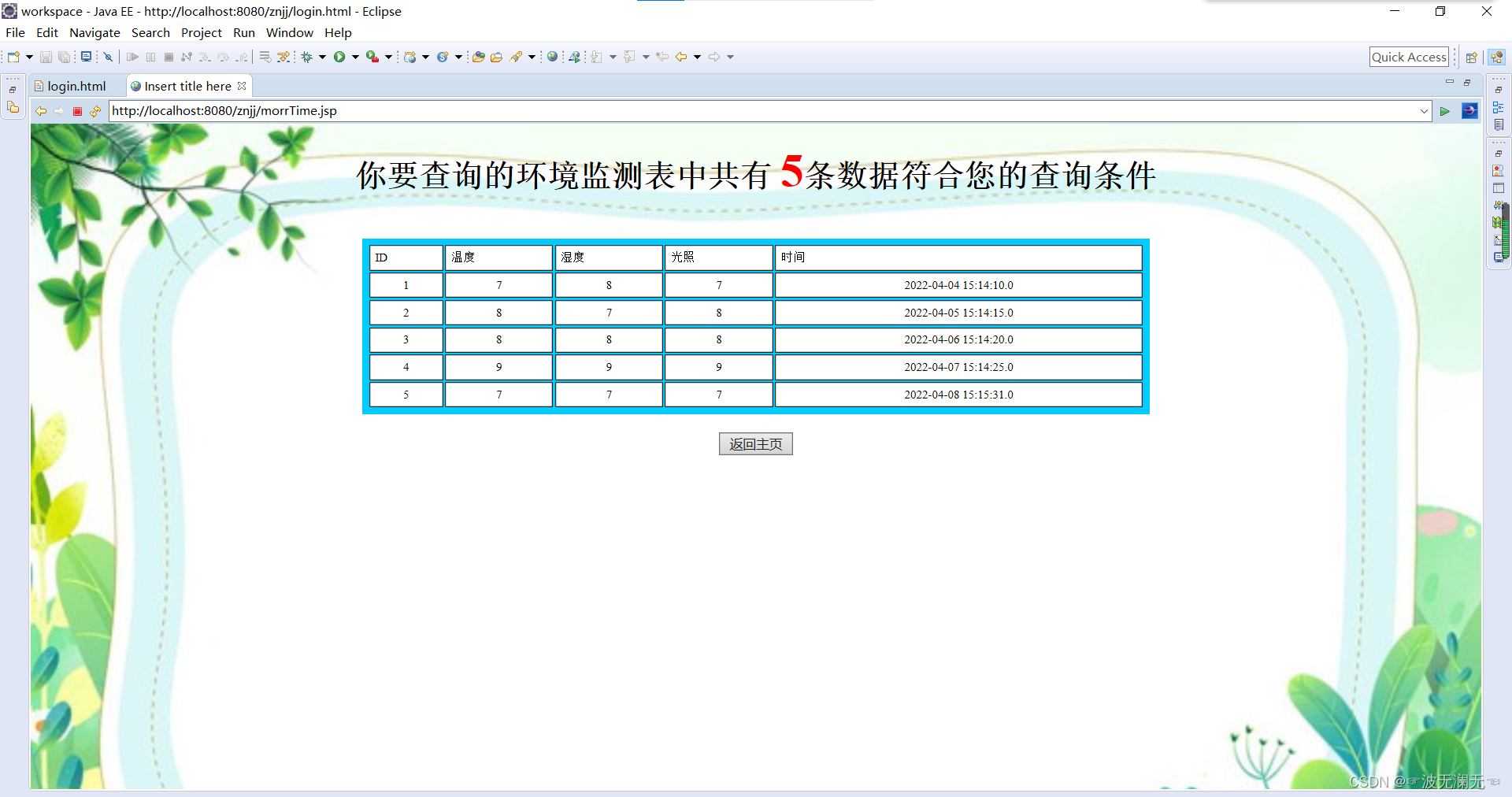Click the Skip All Breakpoints icon
This screenshot has width=1512, height=797.
click(x=108, y=57)
